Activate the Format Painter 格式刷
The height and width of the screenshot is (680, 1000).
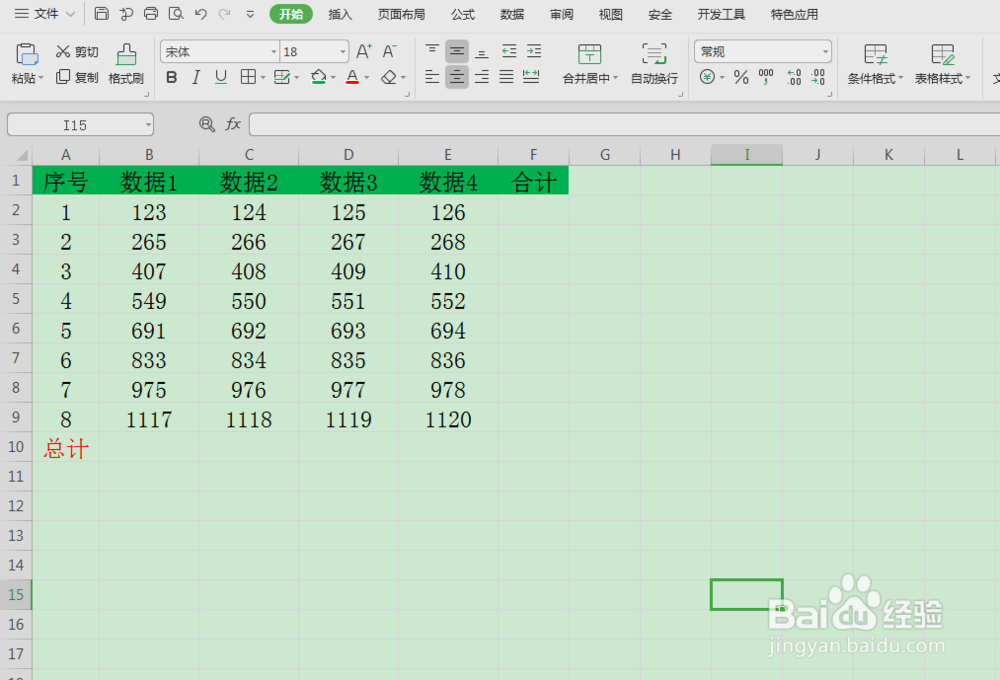[x=126, y=64]
